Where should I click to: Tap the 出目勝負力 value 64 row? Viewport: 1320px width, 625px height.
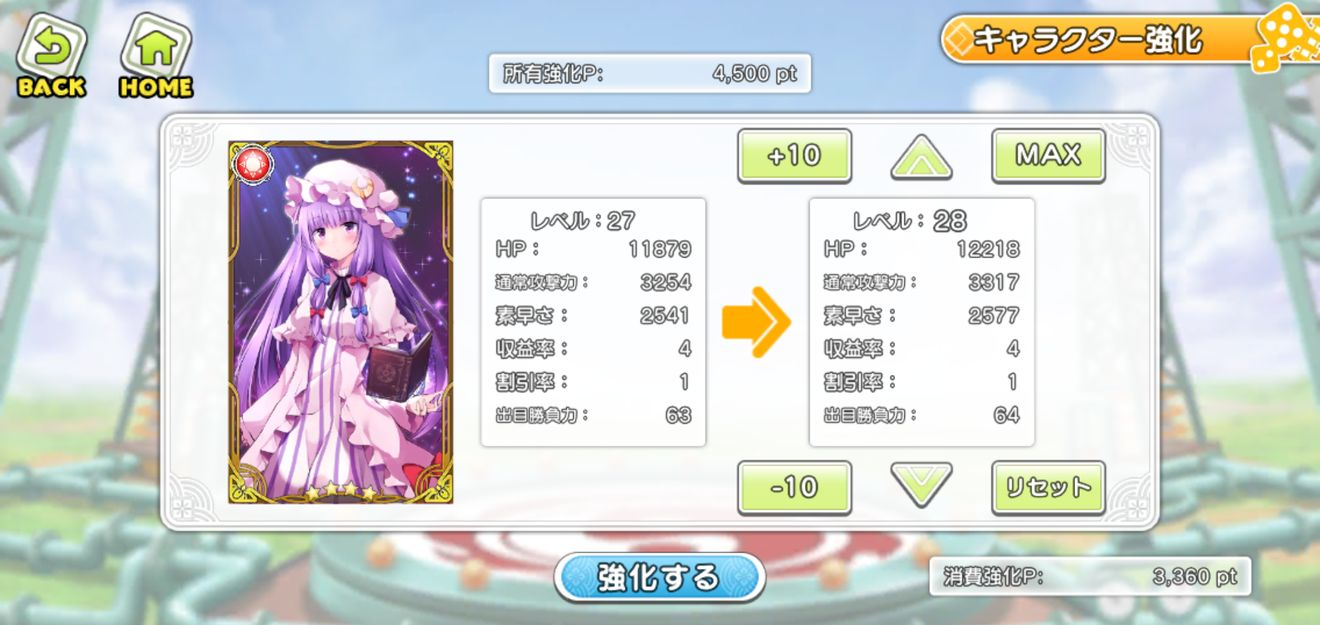click(921, 415)
